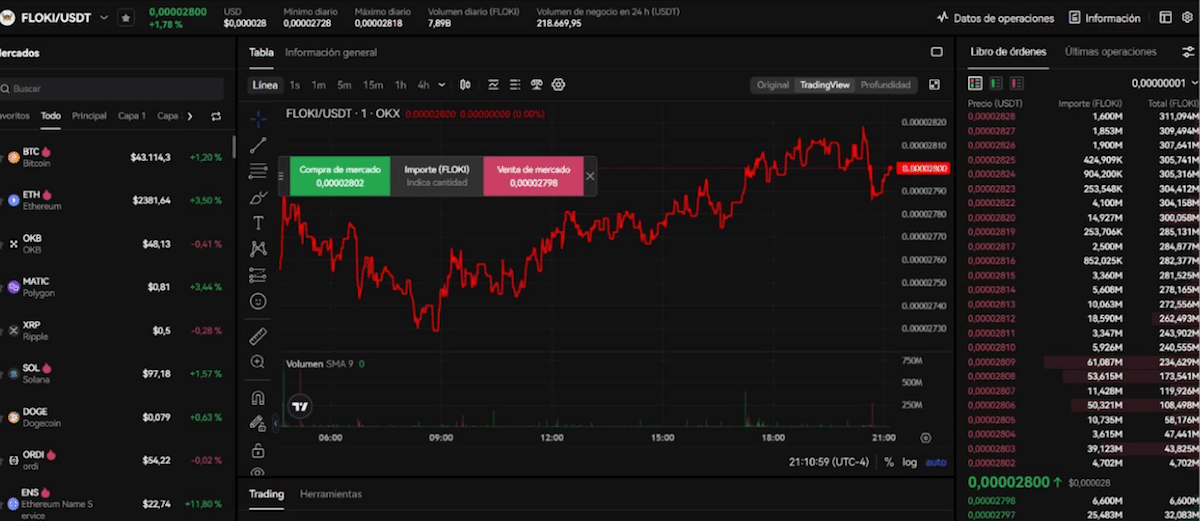Image resolution: width=1200 pixels, height=521 pixels.
Task: Set chart interval to 1s
Action: pyautogui.click(x=295, y=85)
